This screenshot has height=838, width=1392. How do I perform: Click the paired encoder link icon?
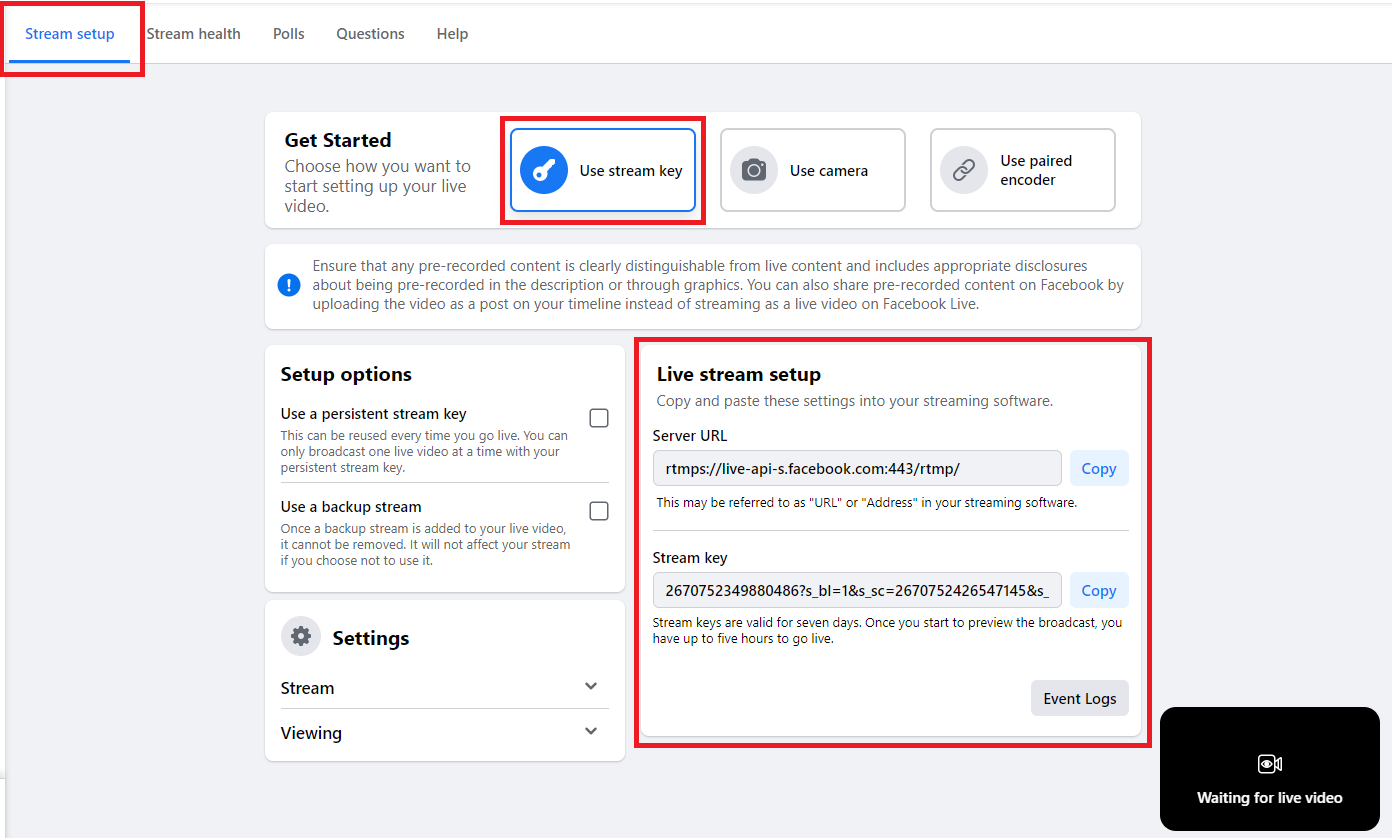pos(964,170)
